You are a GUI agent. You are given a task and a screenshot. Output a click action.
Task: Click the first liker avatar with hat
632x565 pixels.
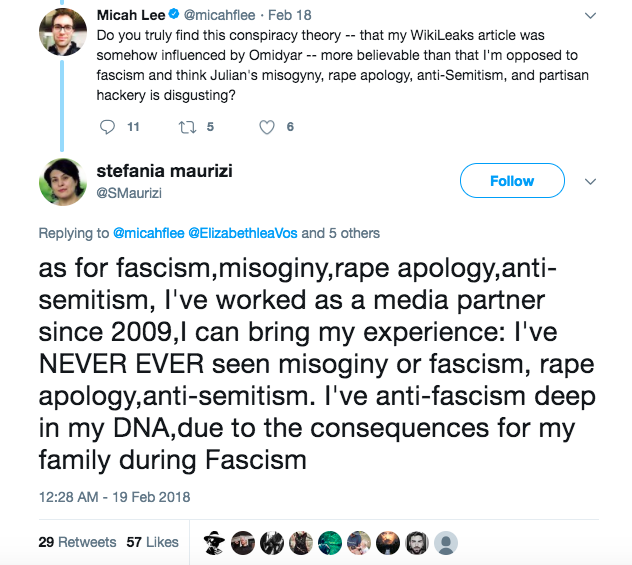click(215, 542)
